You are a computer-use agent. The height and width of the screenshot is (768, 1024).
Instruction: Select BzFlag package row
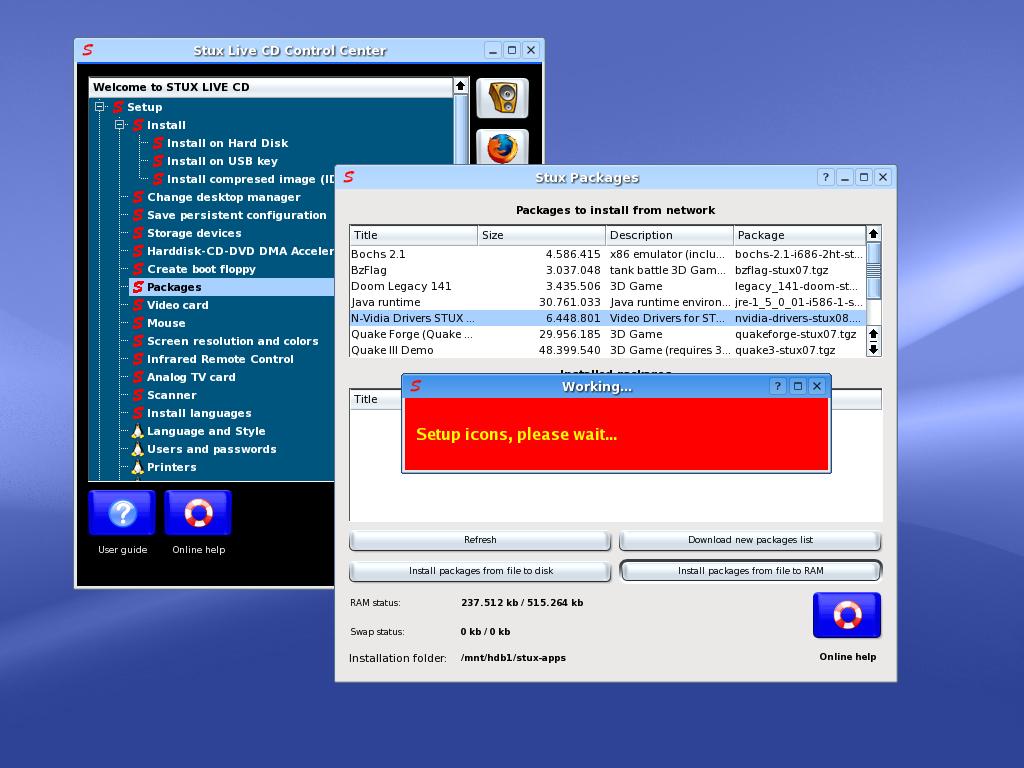coord(607,270)
